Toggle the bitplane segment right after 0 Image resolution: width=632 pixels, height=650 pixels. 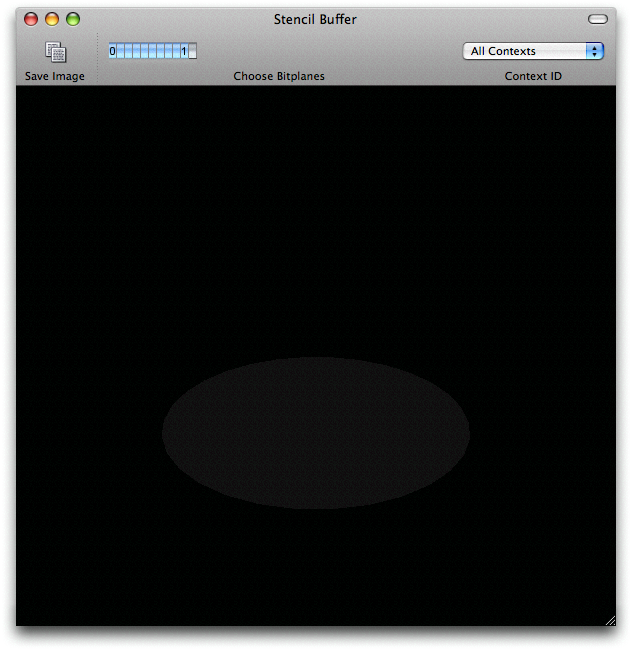[122, 51]
